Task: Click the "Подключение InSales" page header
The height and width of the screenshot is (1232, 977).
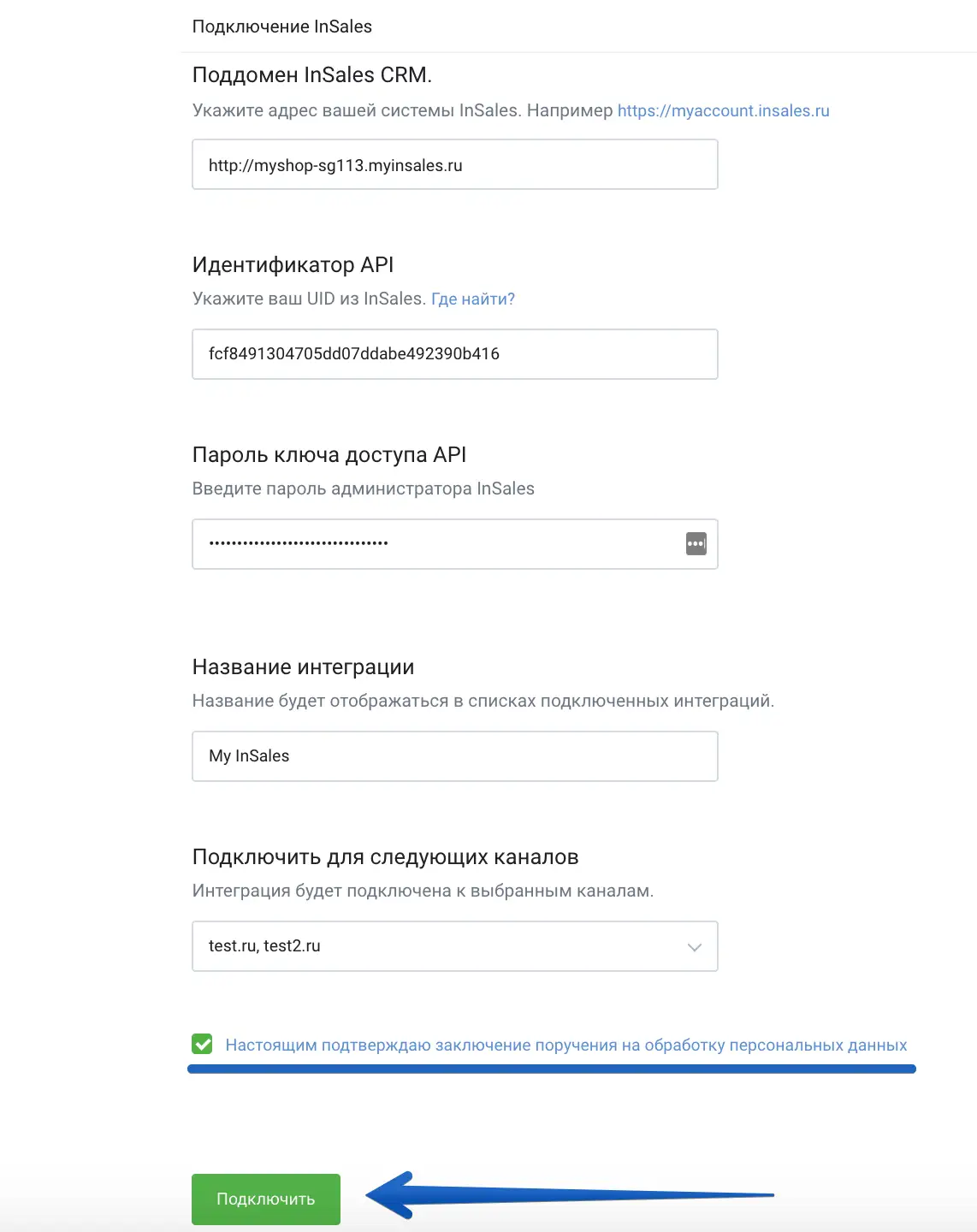Action: click(x=282, y=27)
